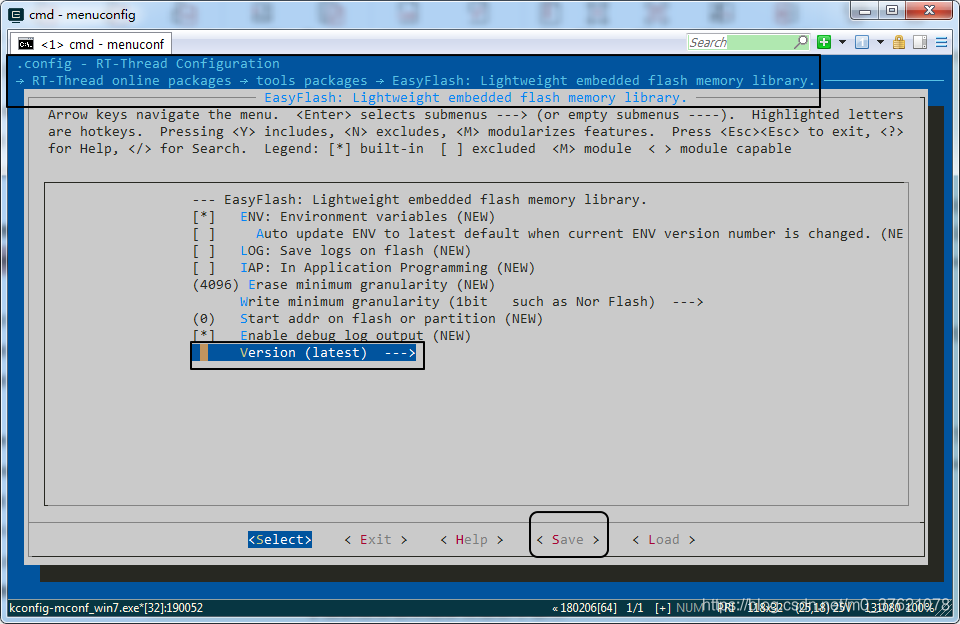Open ConEmu settings via the hamburger menu icon

click(x=942, y=42)
